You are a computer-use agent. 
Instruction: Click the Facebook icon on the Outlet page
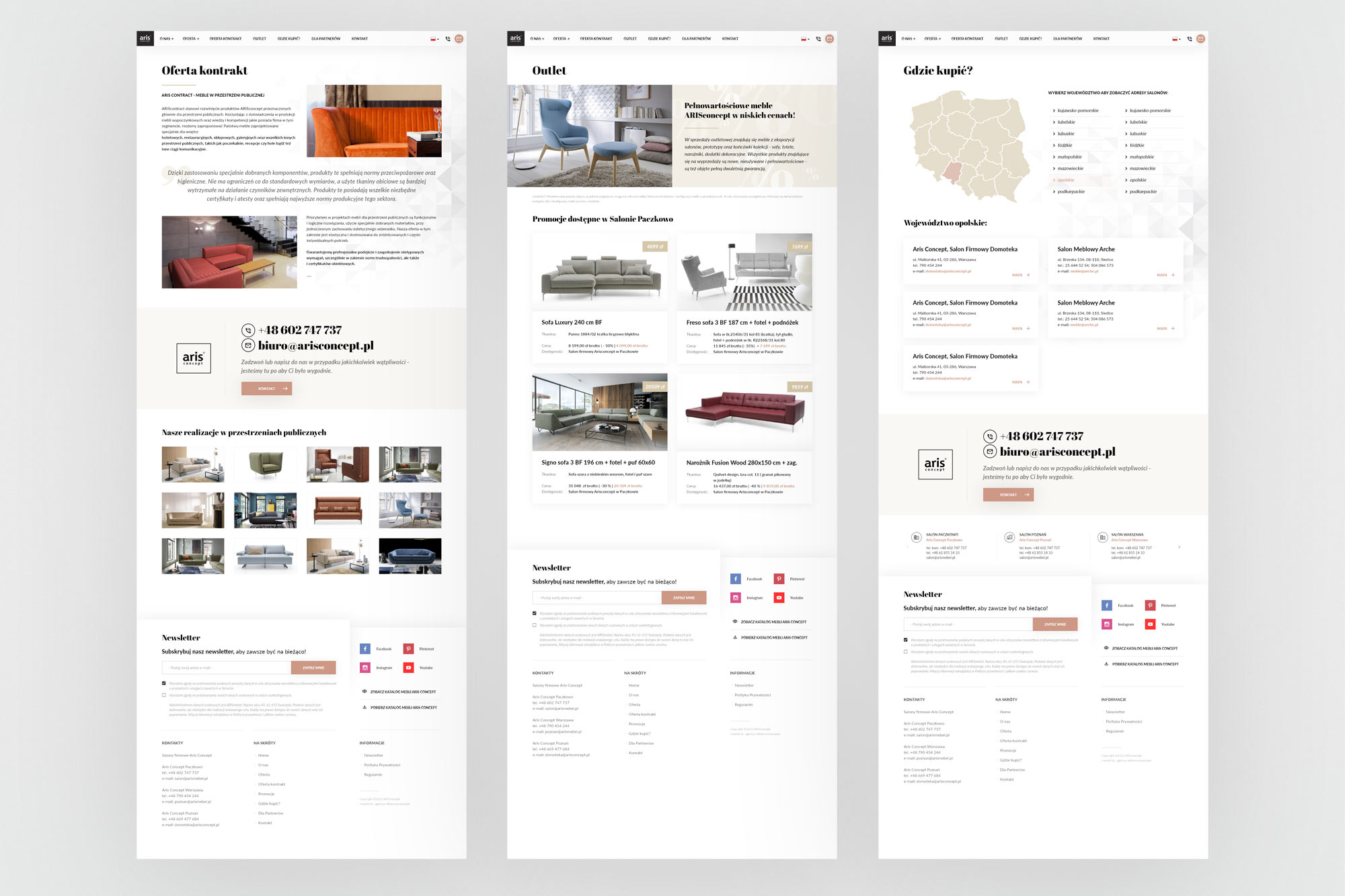(736, 579)
